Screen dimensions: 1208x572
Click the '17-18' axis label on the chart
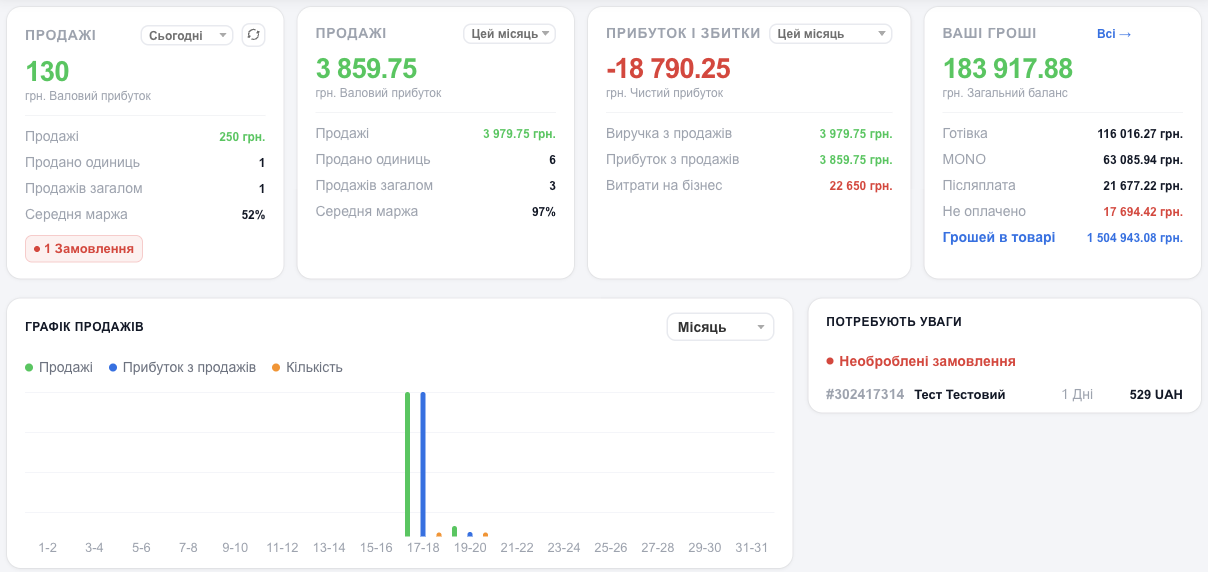point(423,548)
